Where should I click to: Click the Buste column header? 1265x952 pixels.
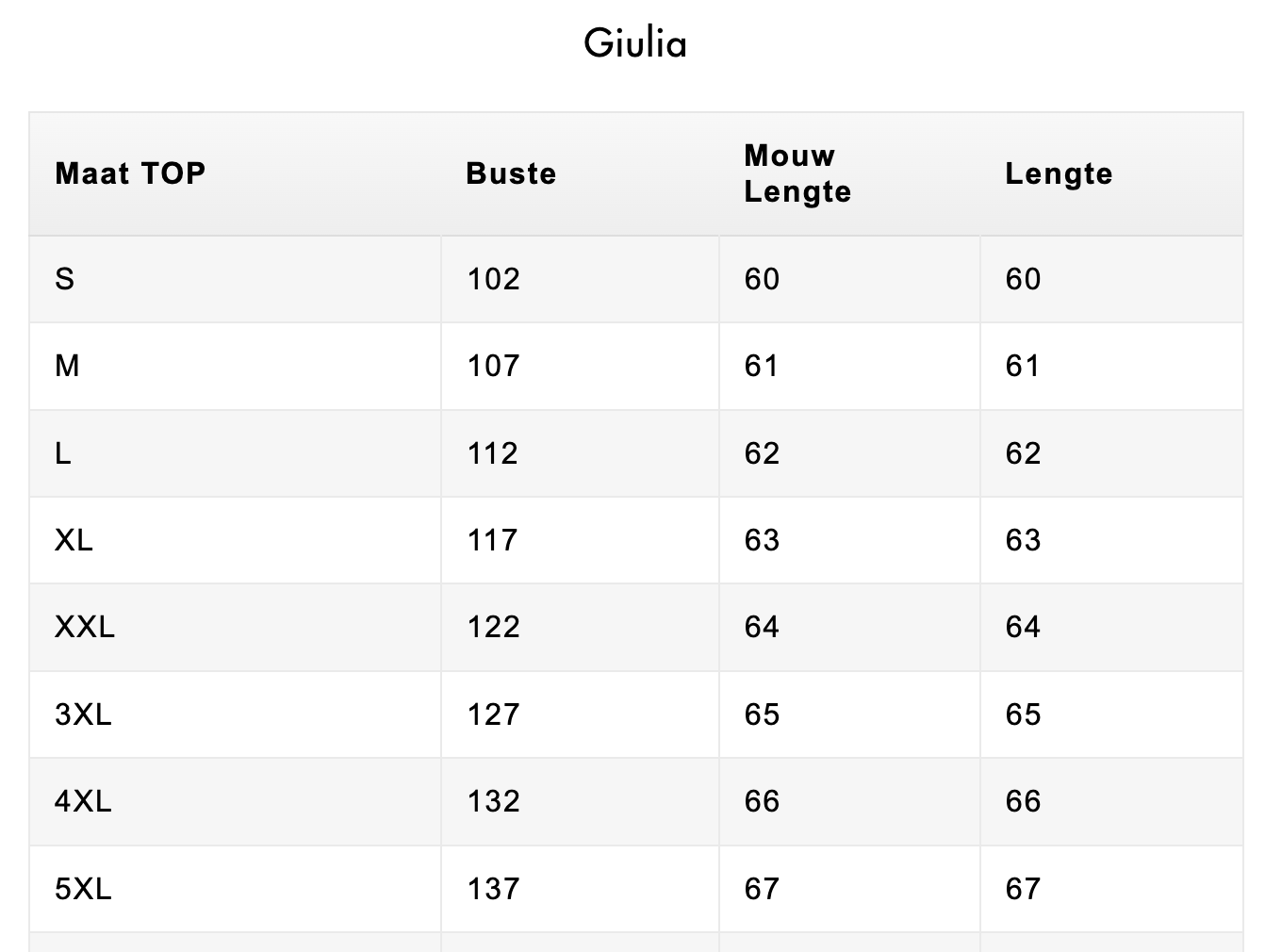[511, 173]
